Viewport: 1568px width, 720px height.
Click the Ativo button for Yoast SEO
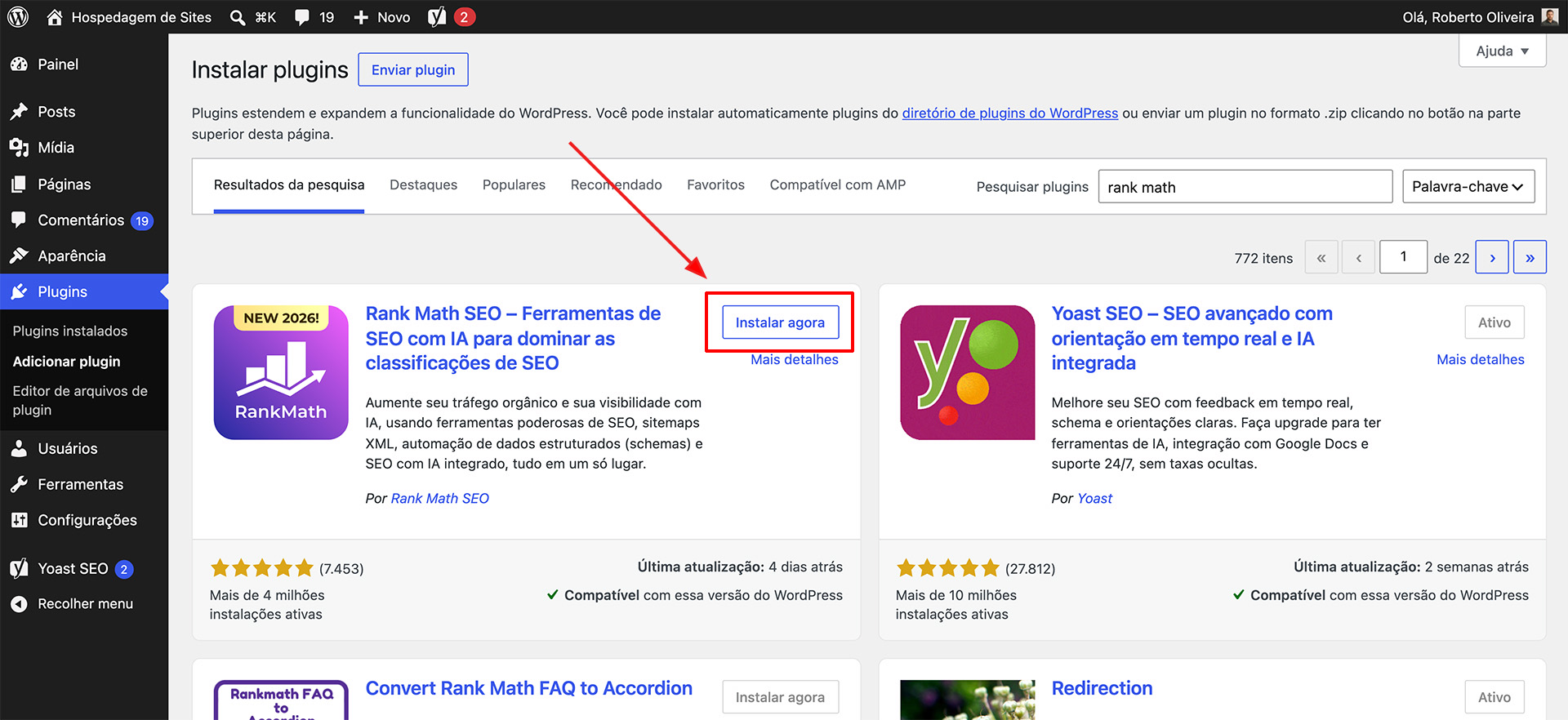(x=1494, y=322)
